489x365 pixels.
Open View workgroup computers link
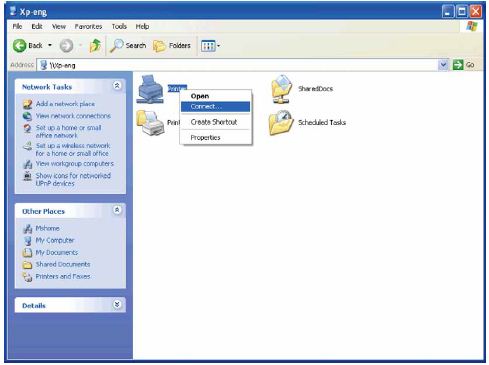(x=75, y=164)
